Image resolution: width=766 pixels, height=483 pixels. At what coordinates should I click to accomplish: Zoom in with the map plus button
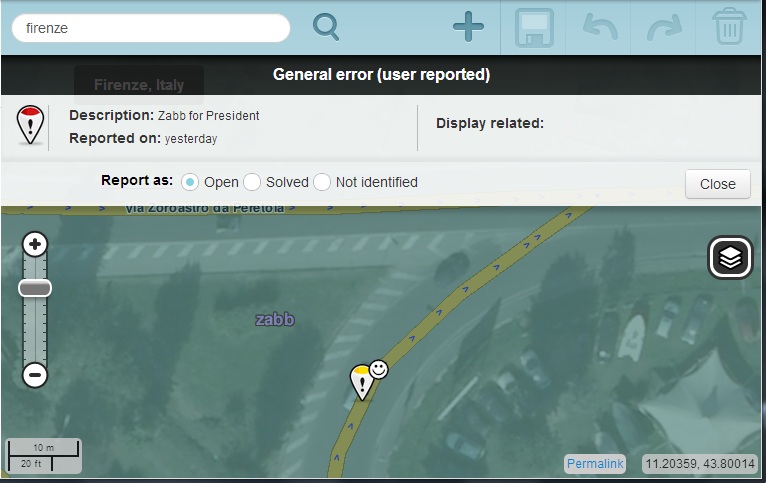(35, 244)
